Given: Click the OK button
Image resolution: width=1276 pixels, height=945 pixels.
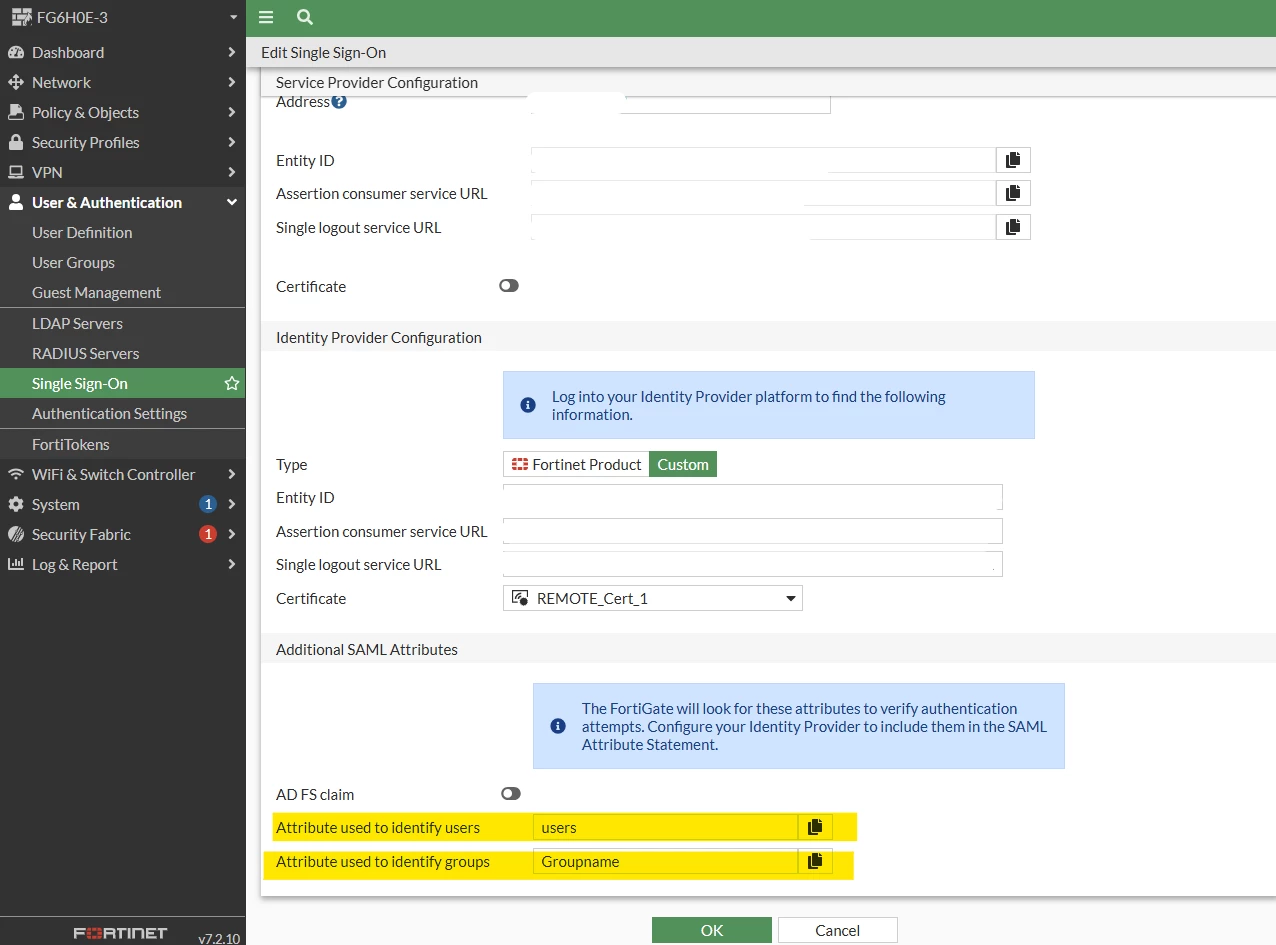Looking at the screenshot, I should pyautogui.click(x=712, y=930).
